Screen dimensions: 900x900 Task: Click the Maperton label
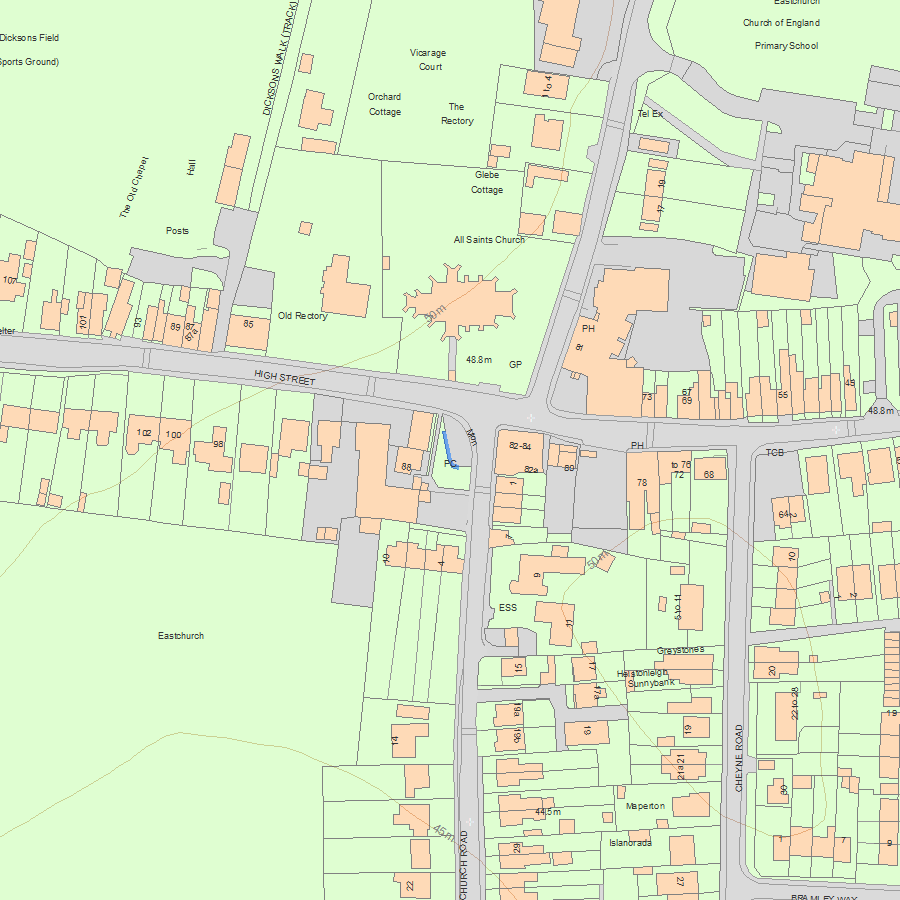[x=645, y=806]
